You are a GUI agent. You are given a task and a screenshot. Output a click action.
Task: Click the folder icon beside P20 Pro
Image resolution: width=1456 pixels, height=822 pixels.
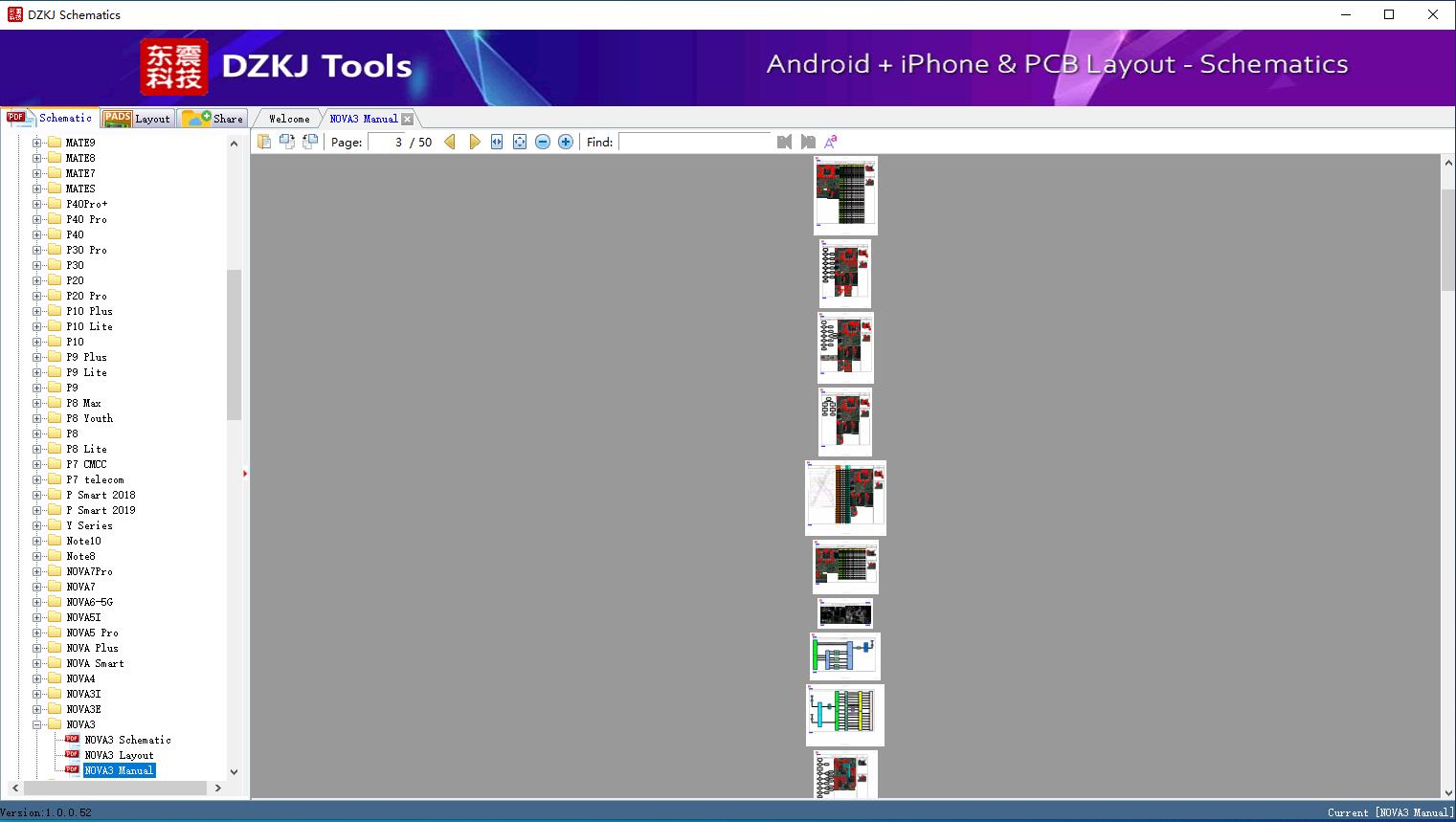click(55, 296)
